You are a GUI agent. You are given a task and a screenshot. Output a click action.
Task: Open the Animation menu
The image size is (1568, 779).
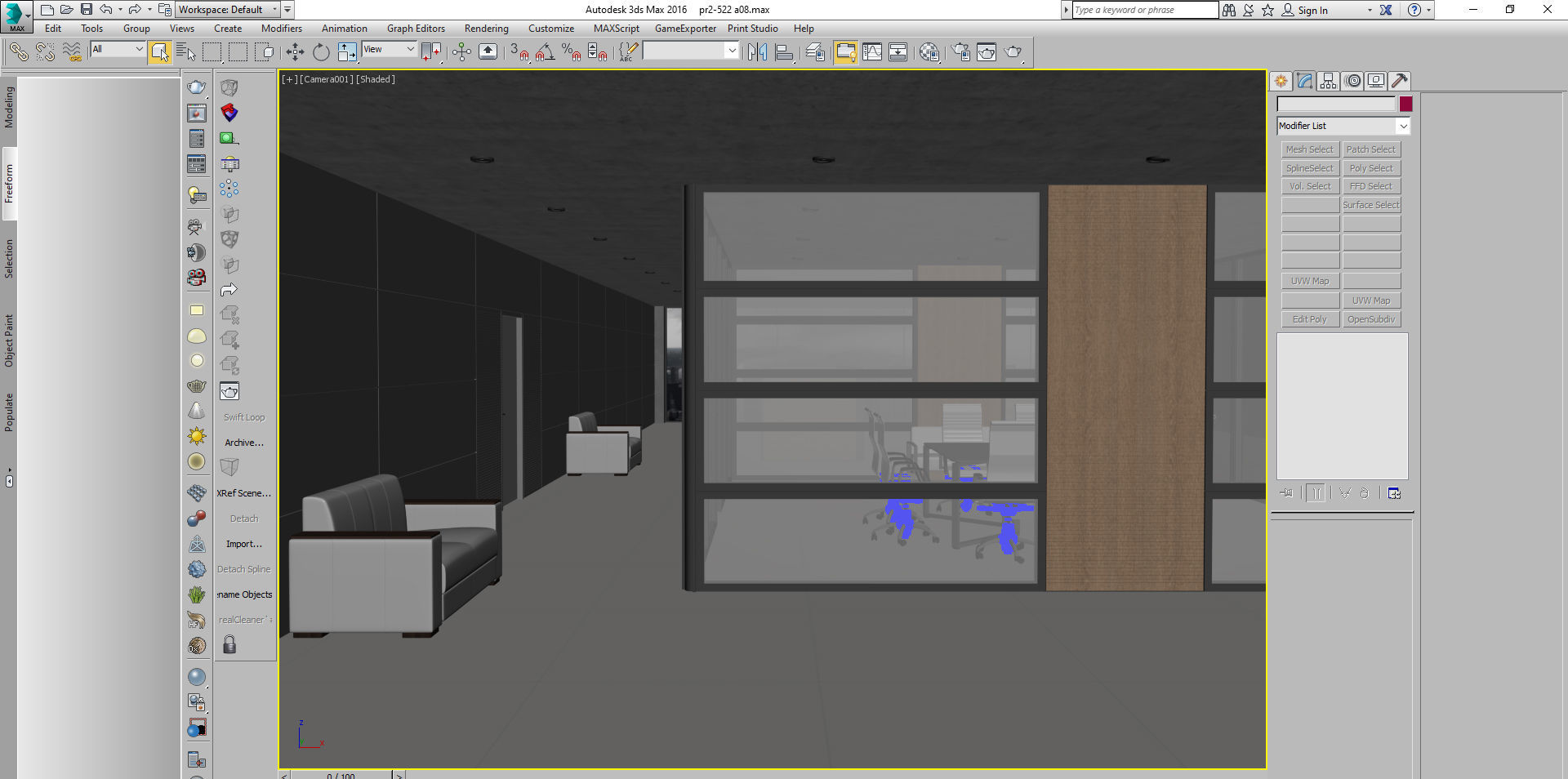pyautogui.click(x=344, y=29)
